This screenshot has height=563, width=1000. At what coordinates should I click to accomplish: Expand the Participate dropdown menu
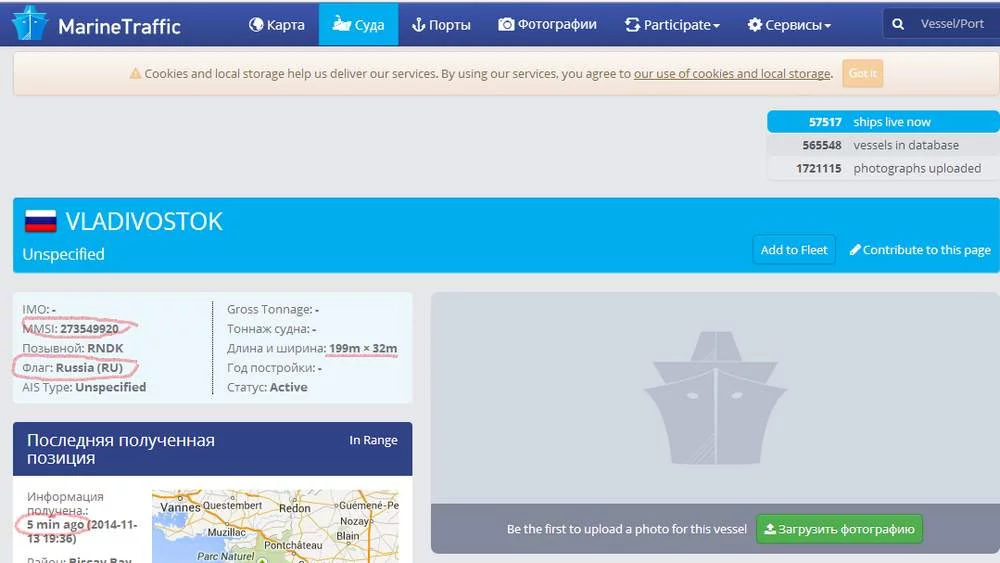[x=672, y=25]
